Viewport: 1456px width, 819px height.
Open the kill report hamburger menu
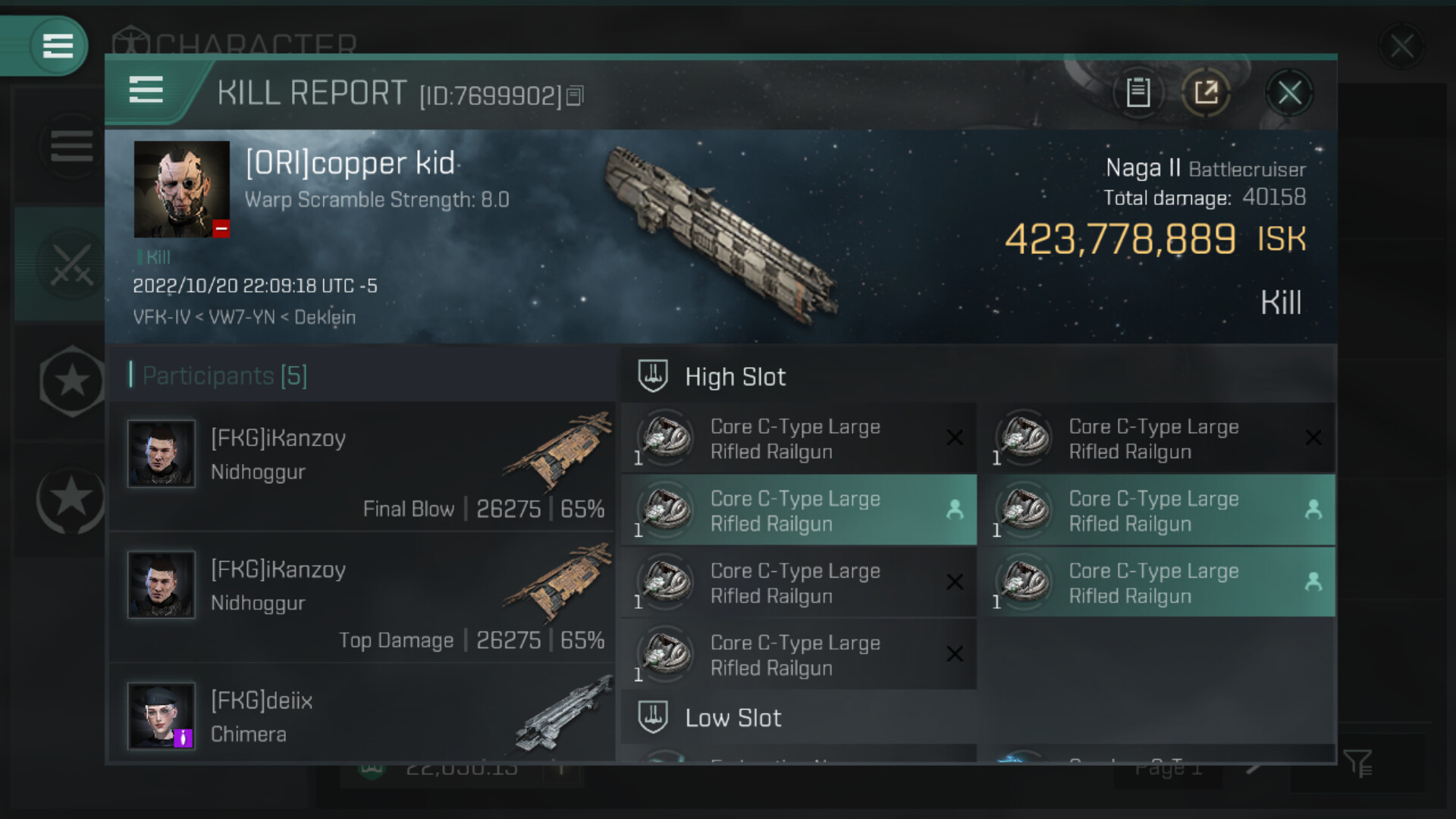(x=146, y=90)
